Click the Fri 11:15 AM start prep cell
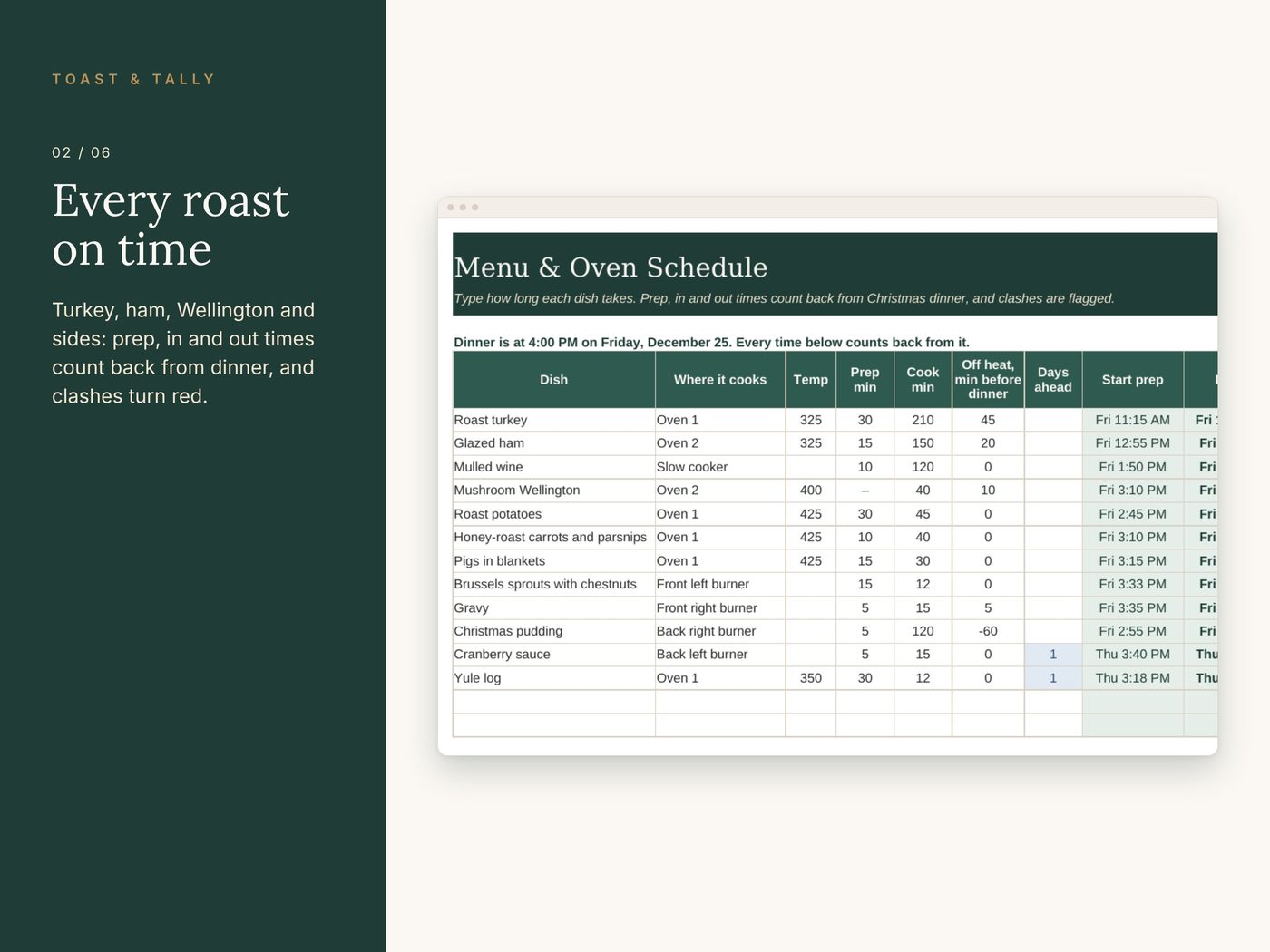Viewport: 1270px width, 952px height. [x=1133, y=420]
